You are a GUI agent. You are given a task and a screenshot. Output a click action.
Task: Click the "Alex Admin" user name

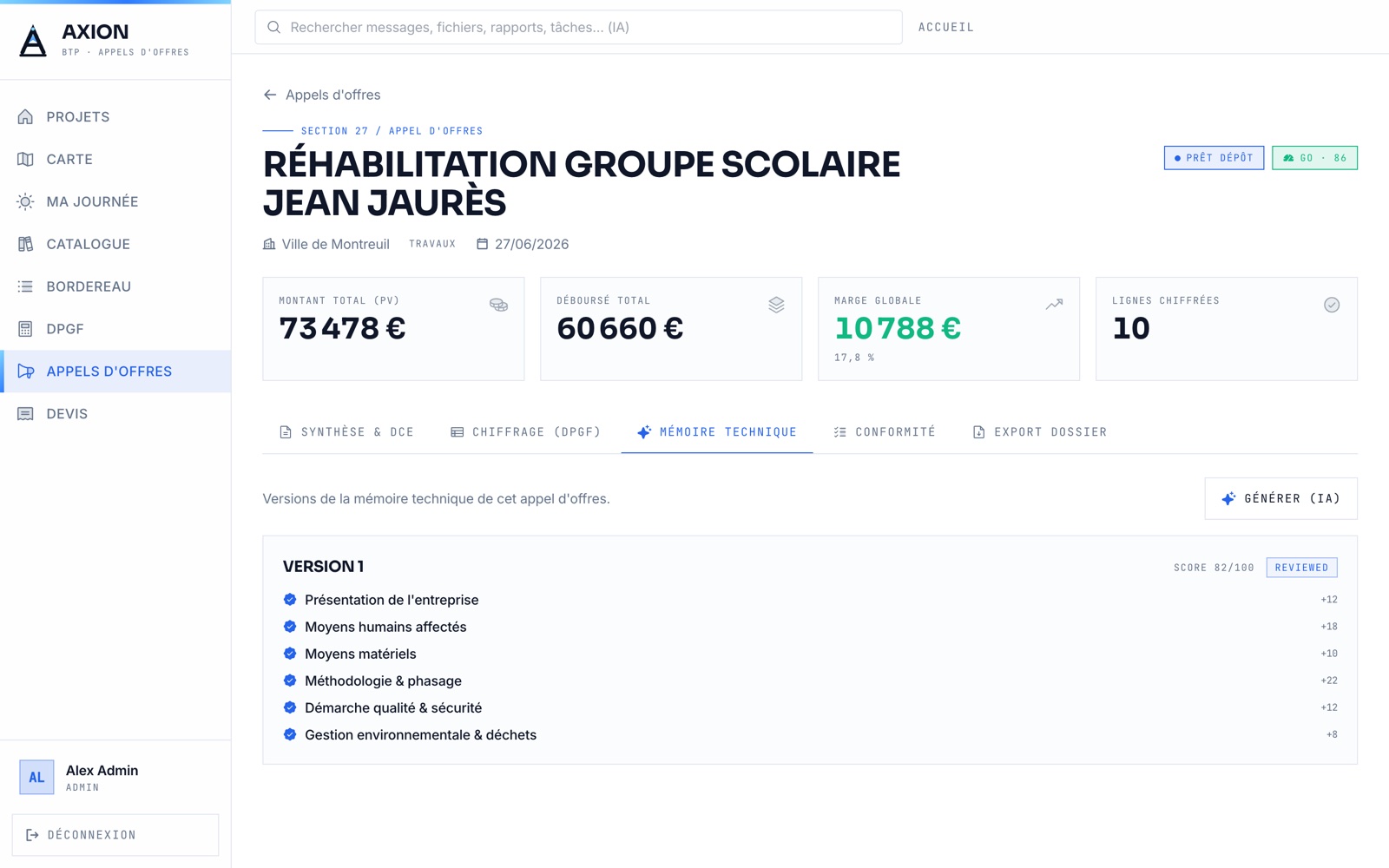(102, 771)
